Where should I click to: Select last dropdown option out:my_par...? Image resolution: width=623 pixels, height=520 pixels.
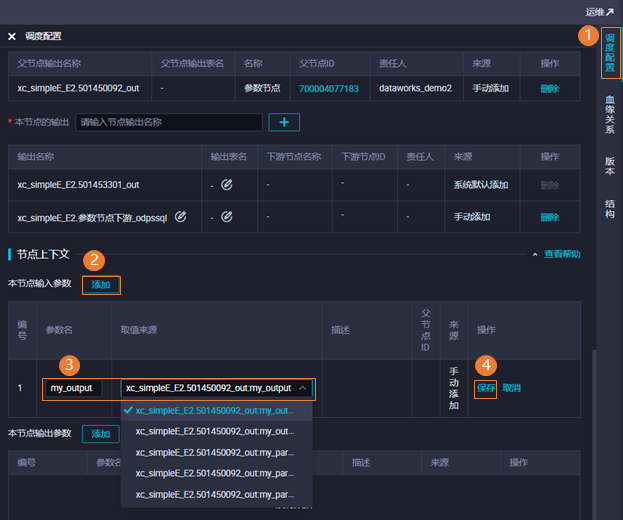point(217,495)
